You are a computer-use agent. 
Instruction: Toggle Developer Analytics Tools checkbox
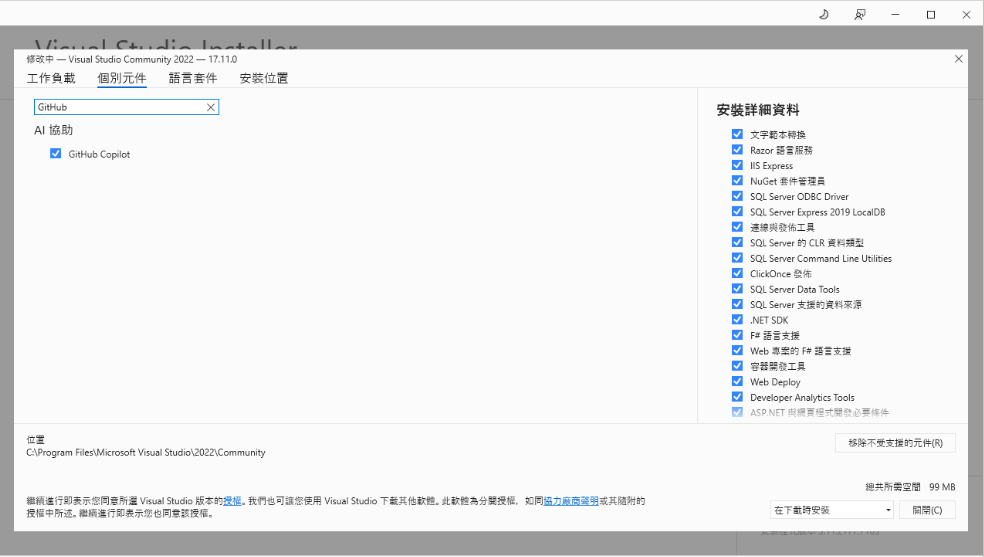737,396
